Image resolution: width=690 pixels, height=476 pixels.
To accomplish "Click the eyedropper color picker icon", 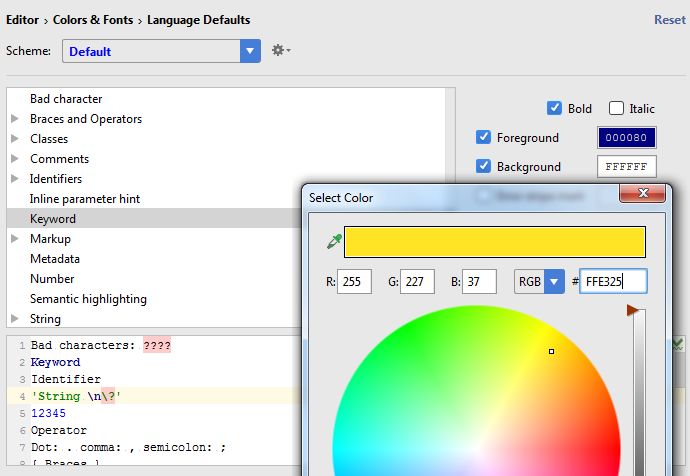I will point(334,242).
